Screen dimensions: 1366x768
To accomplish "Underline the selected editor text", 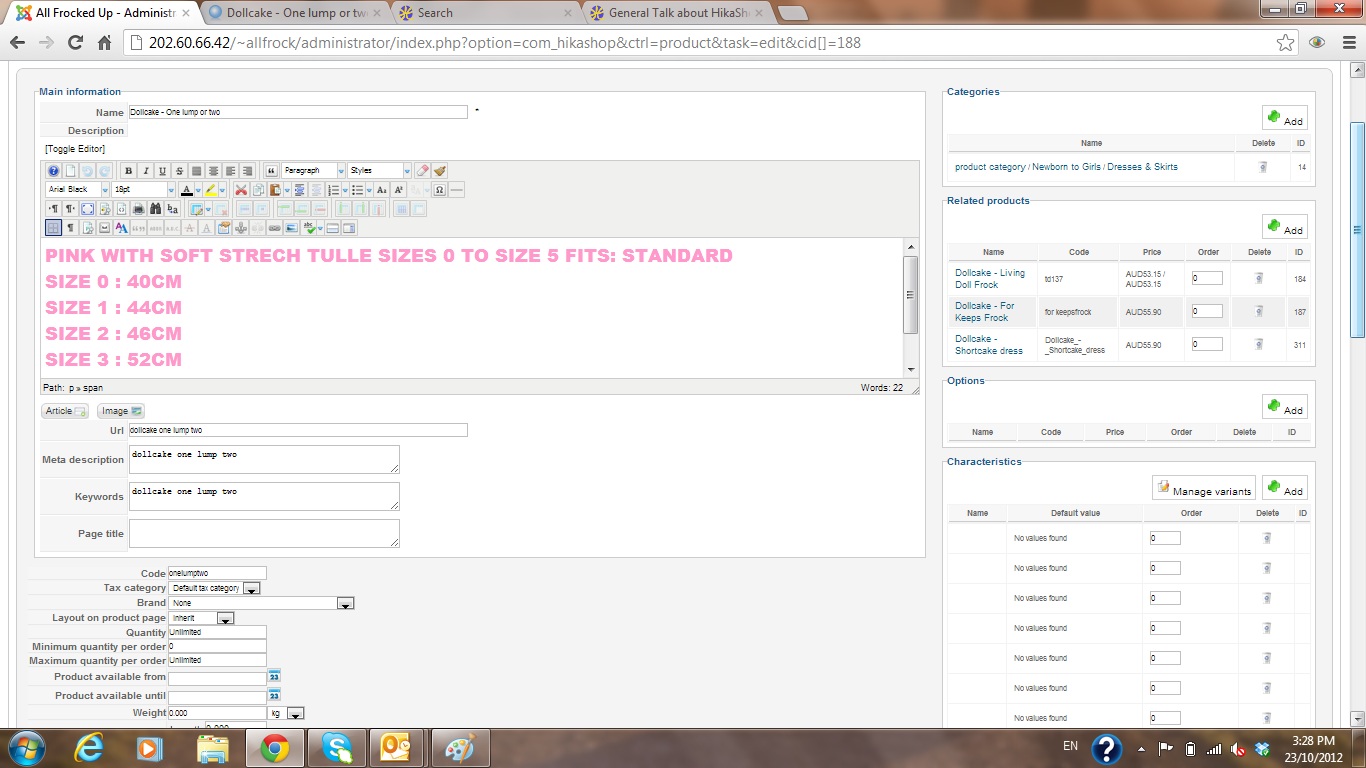I will click(x=163, y=171).
